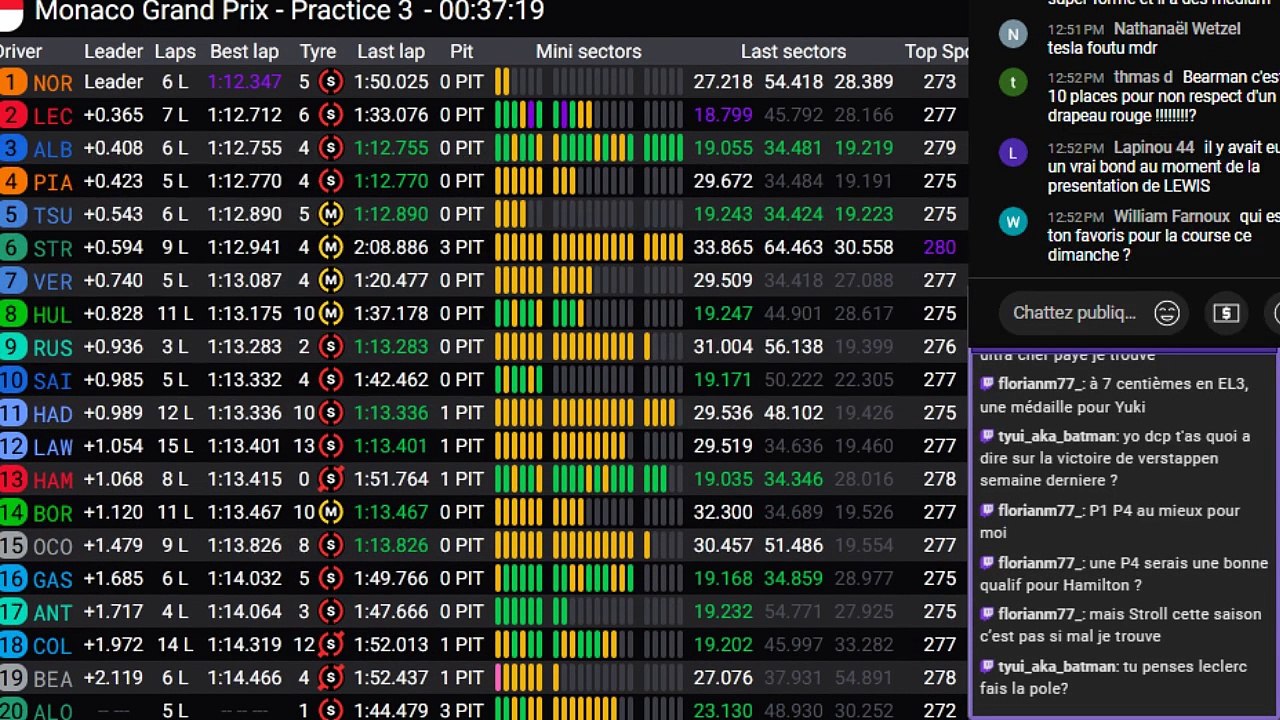Click STR's purple top speed 280
The image size is (1280, 720).
coord(940,247)
